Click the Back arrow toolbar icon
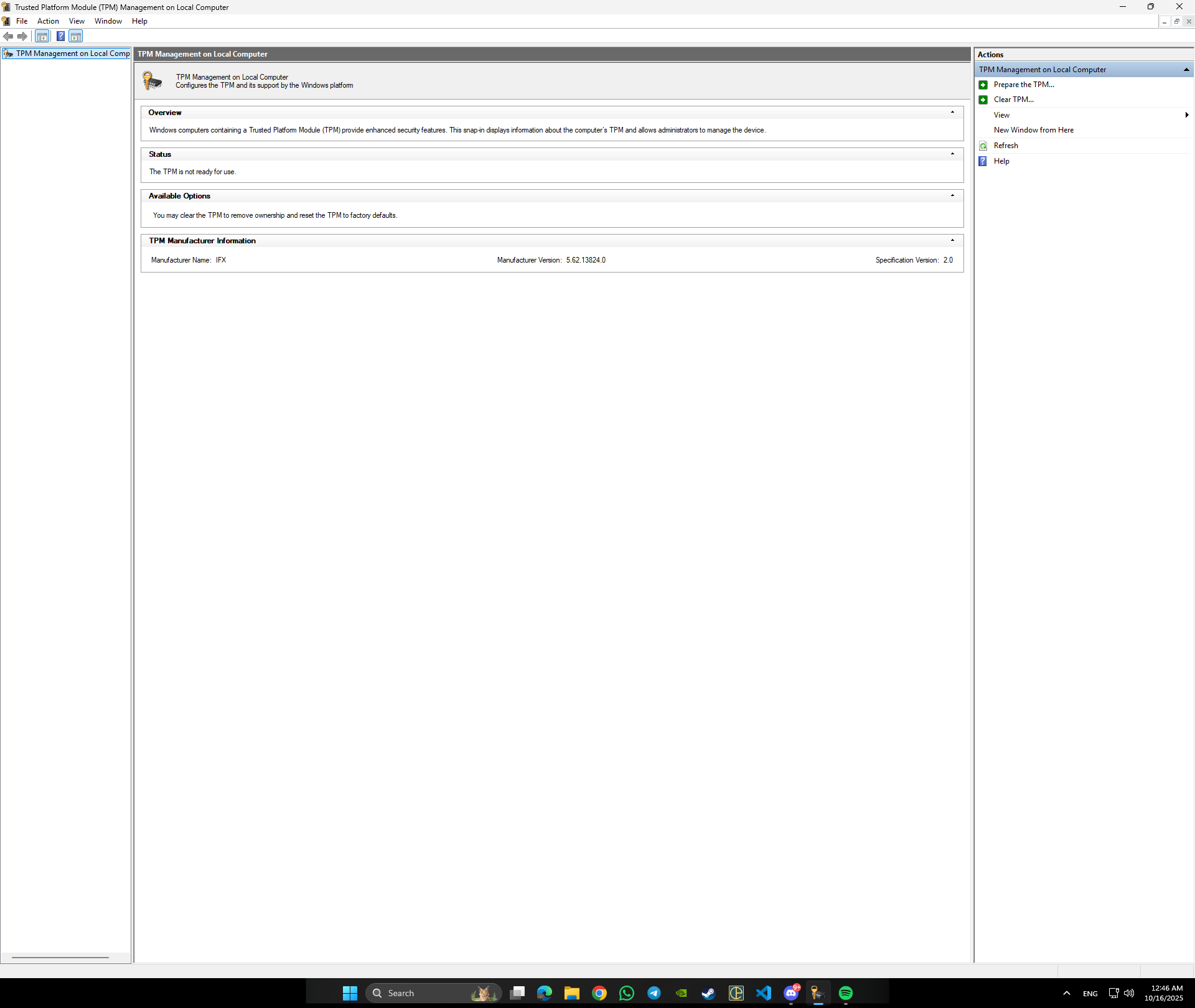Viewport: 1195px width, 1008px height. tap(8, 37)
